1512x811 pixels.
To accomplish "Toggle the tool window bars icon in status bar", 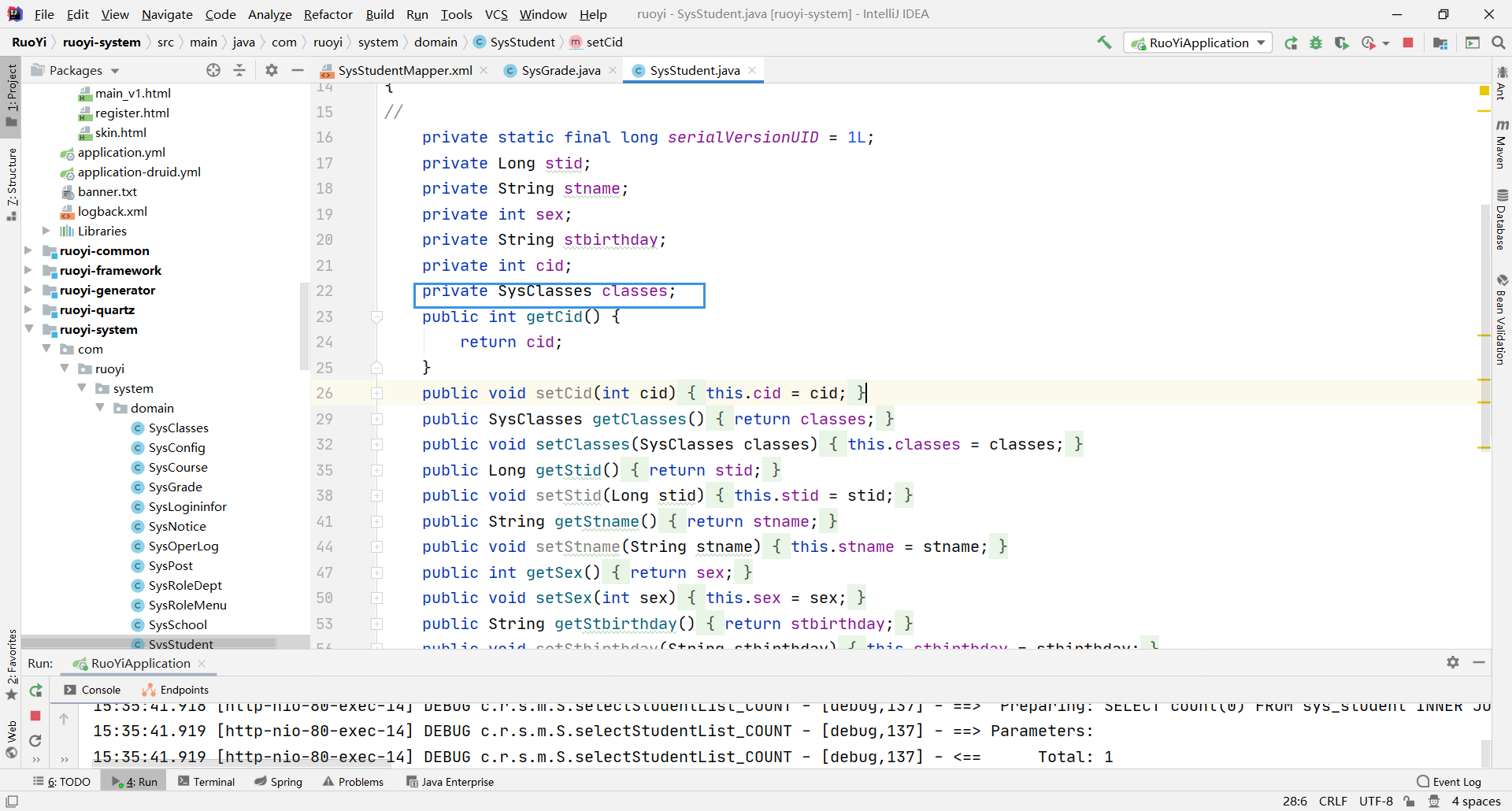I will 12,802.
